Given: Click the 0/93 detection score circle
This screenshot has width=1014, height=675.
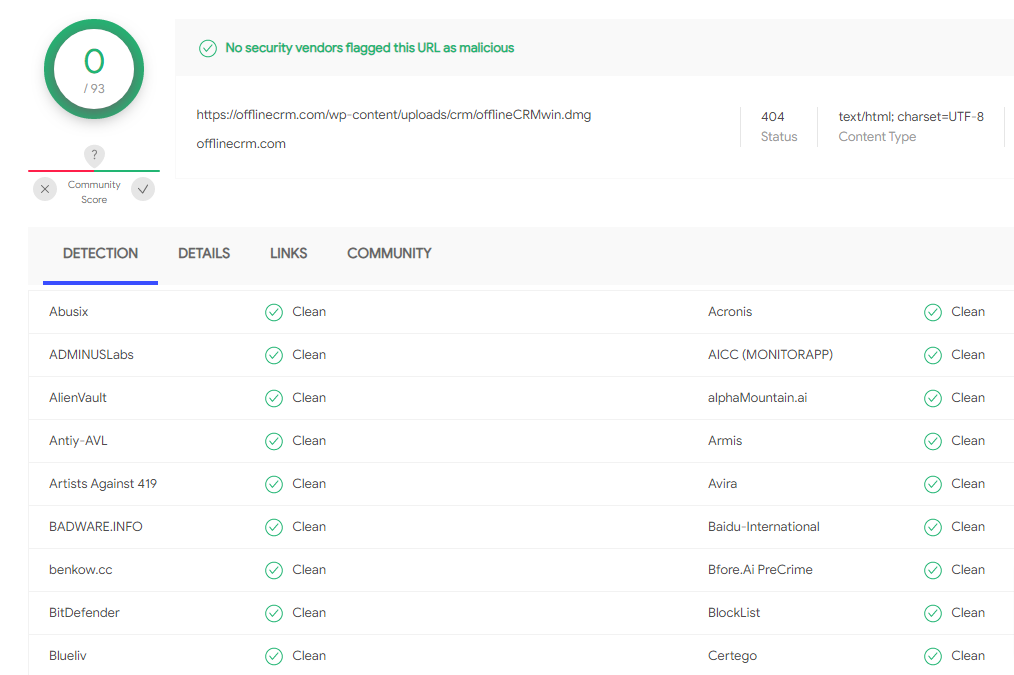Looking at the screenshot, I should pos(93,68).
